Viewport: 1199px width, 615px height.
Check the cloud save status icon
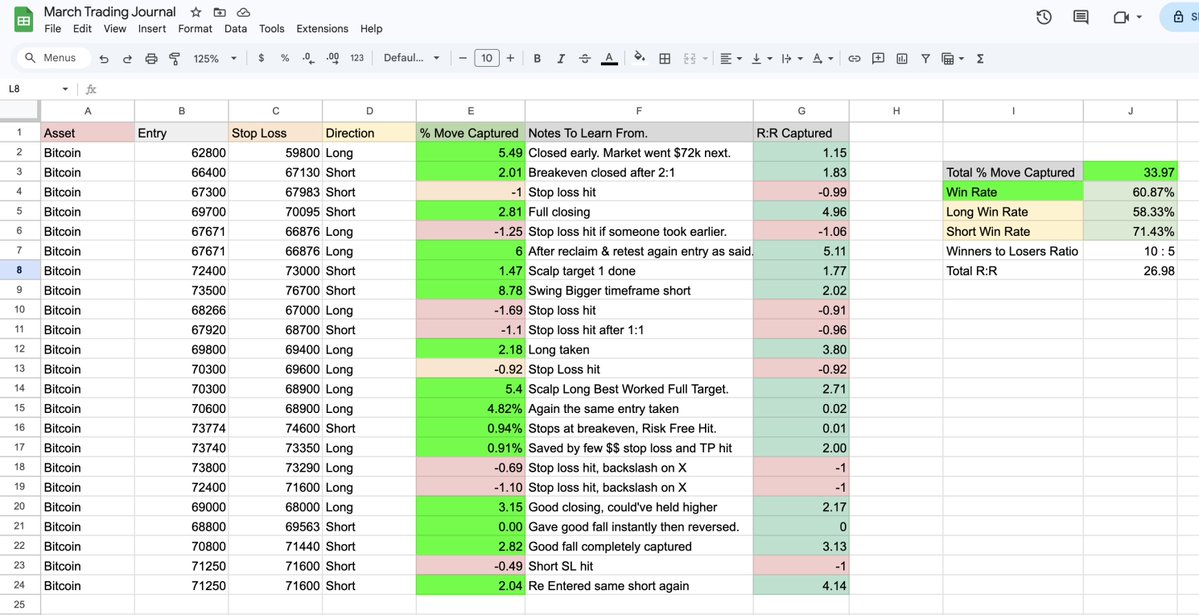243,12
